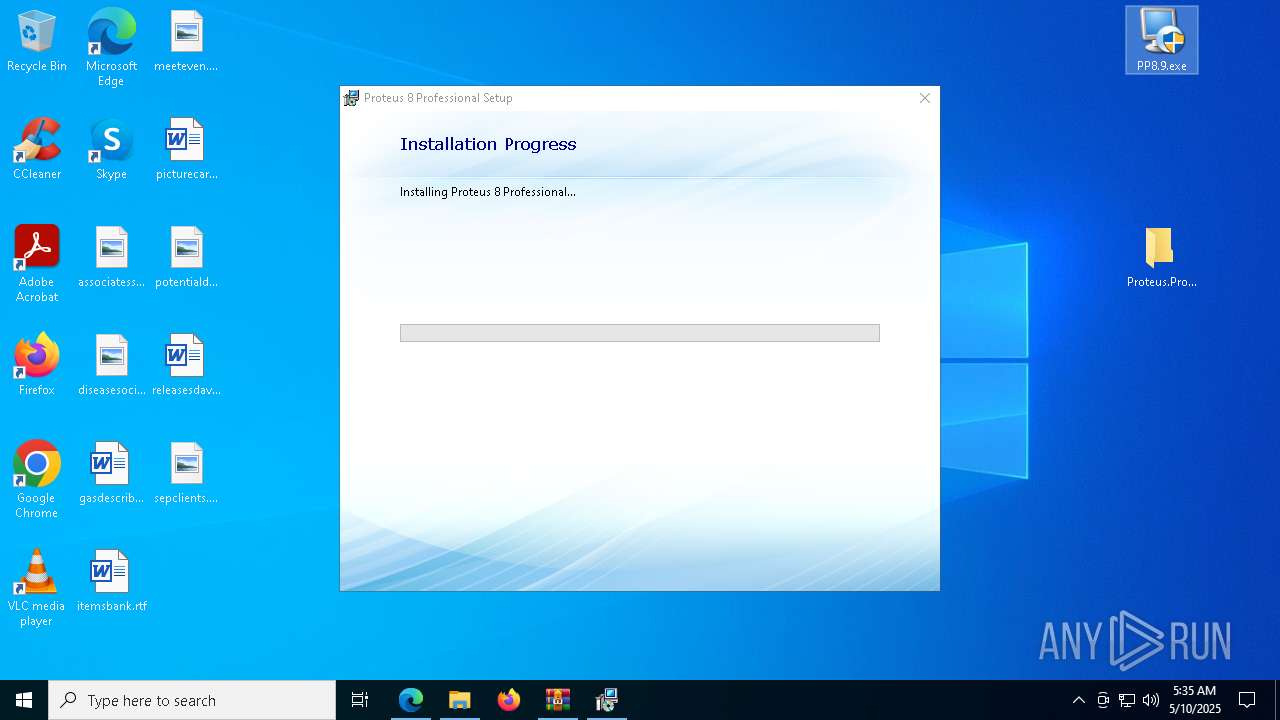
Task: Open the Windows Start menu
Action: (x=24, y=700)
